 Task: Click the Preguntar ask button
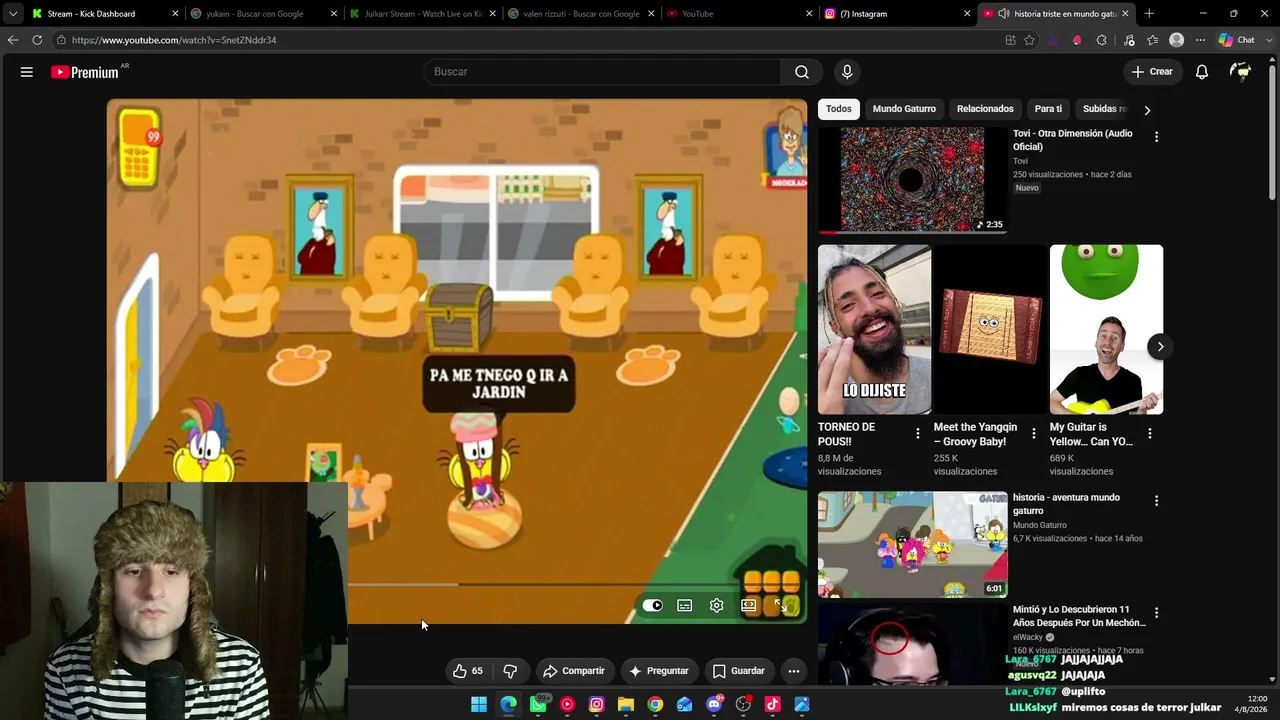658,671
